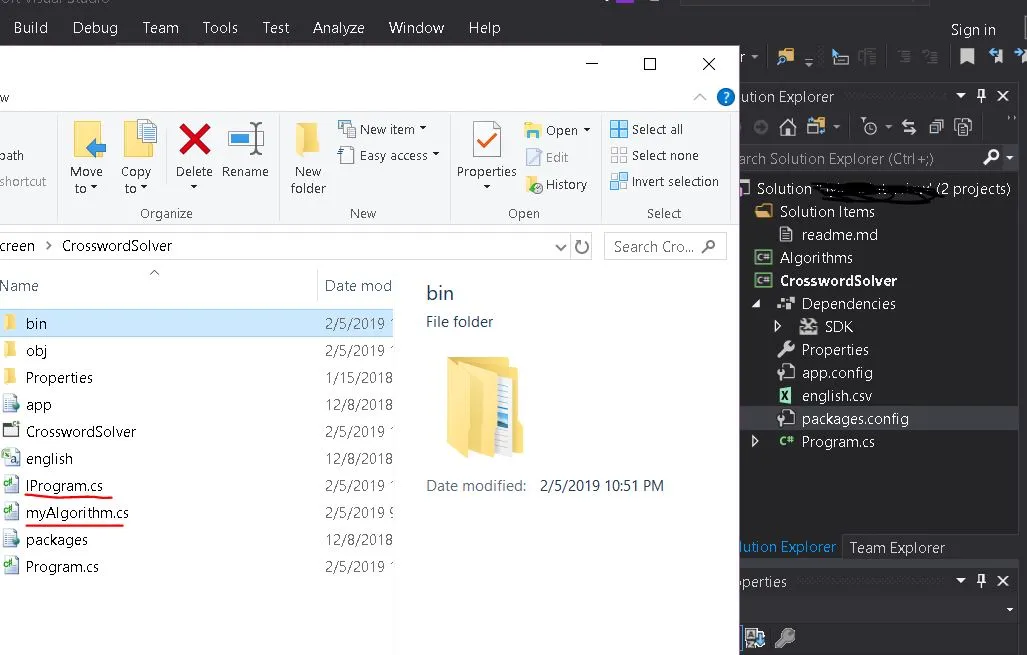The image size is (1027, 655).
Task: Click the File Explorer help question mark
Action: [x=725, y=97]
